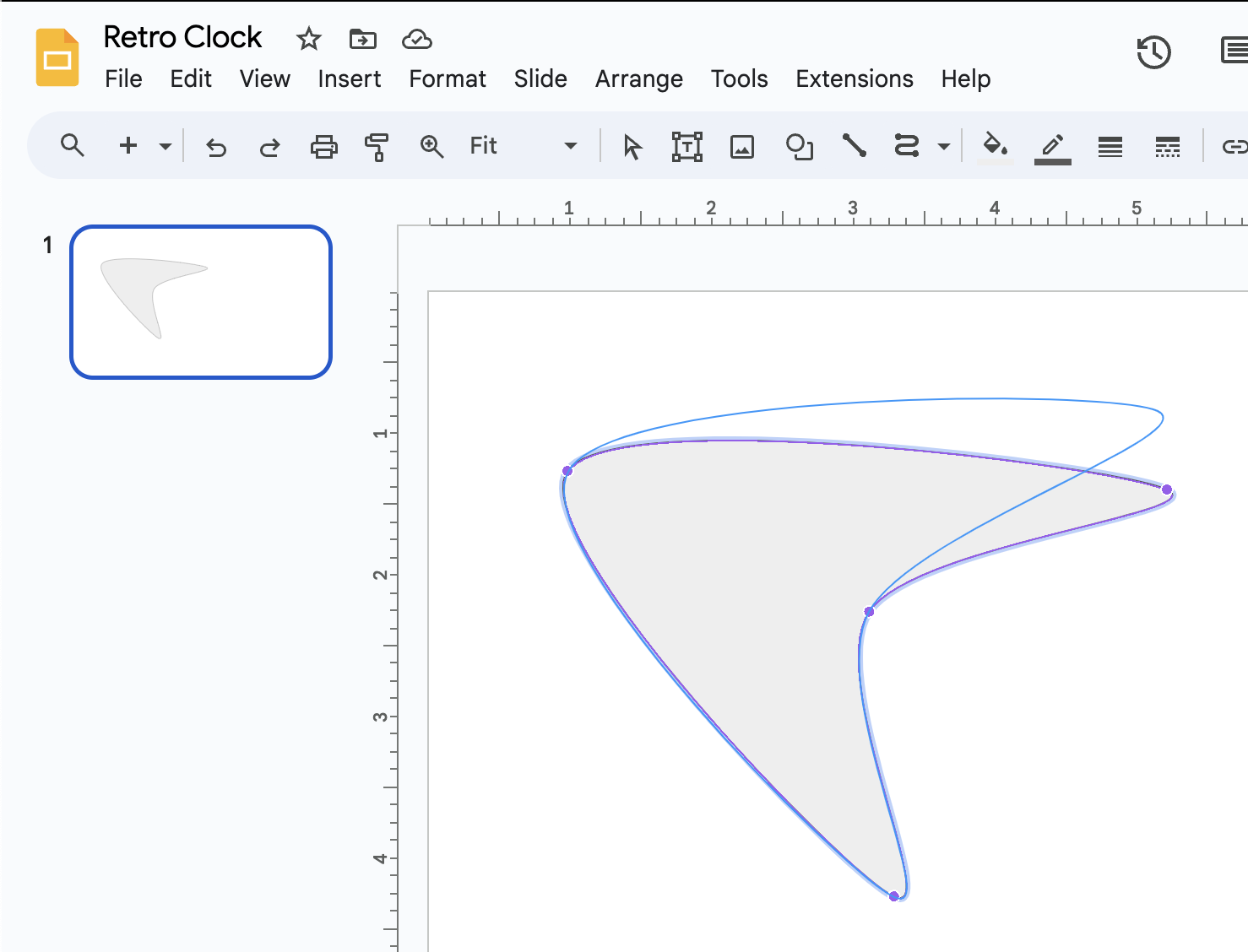Select the text box tool
The image size is (1248, 952).
[x=687, y=145]
